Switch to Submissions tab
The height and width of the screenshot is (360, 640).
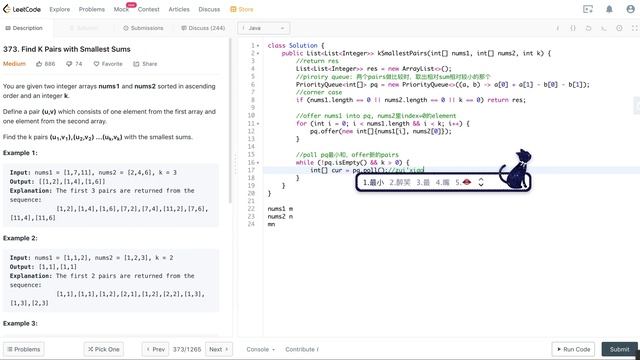tap(143, 28)
